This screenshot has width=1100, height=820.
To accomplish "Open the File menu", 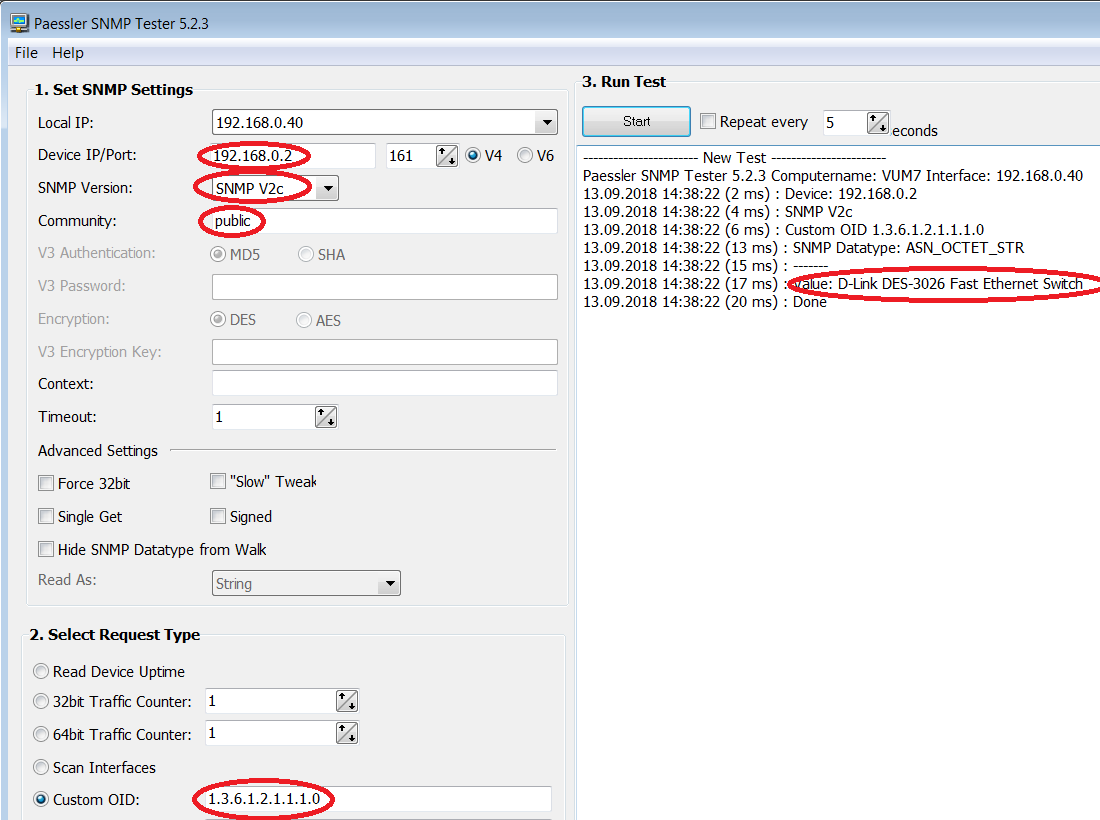I will click(x=26, y=53).
